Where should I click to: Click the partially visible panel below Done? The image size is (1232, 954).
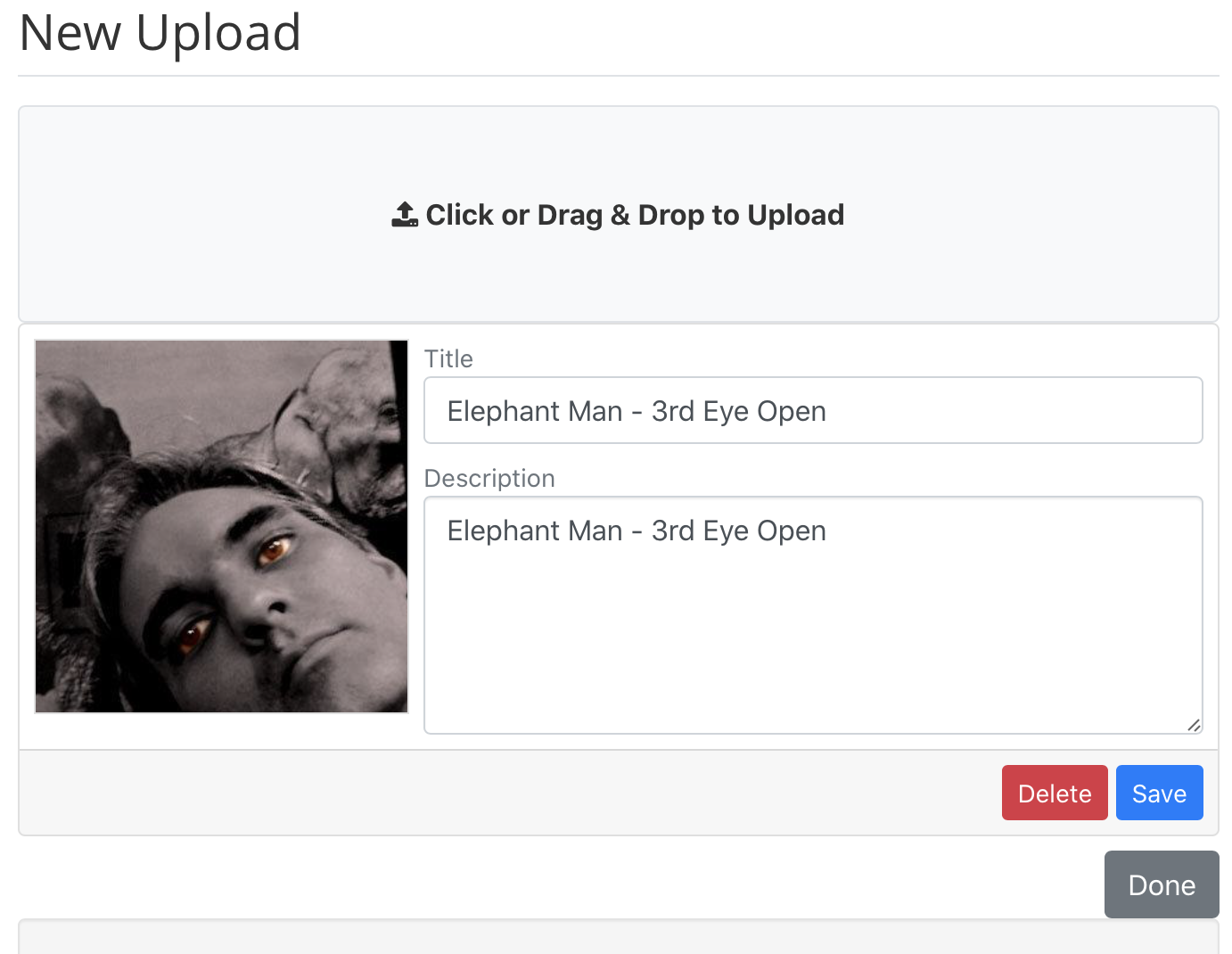[618, 937]
